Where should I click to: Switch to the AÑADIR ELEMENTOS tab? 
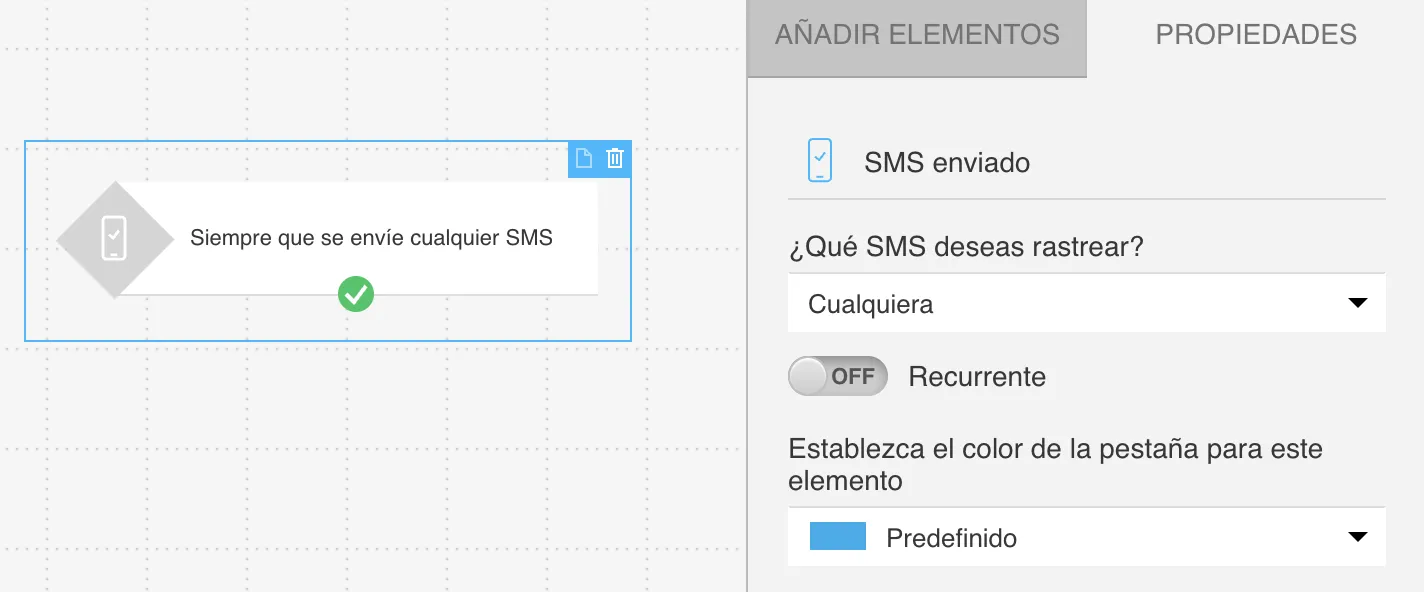[x=917, y=37]
